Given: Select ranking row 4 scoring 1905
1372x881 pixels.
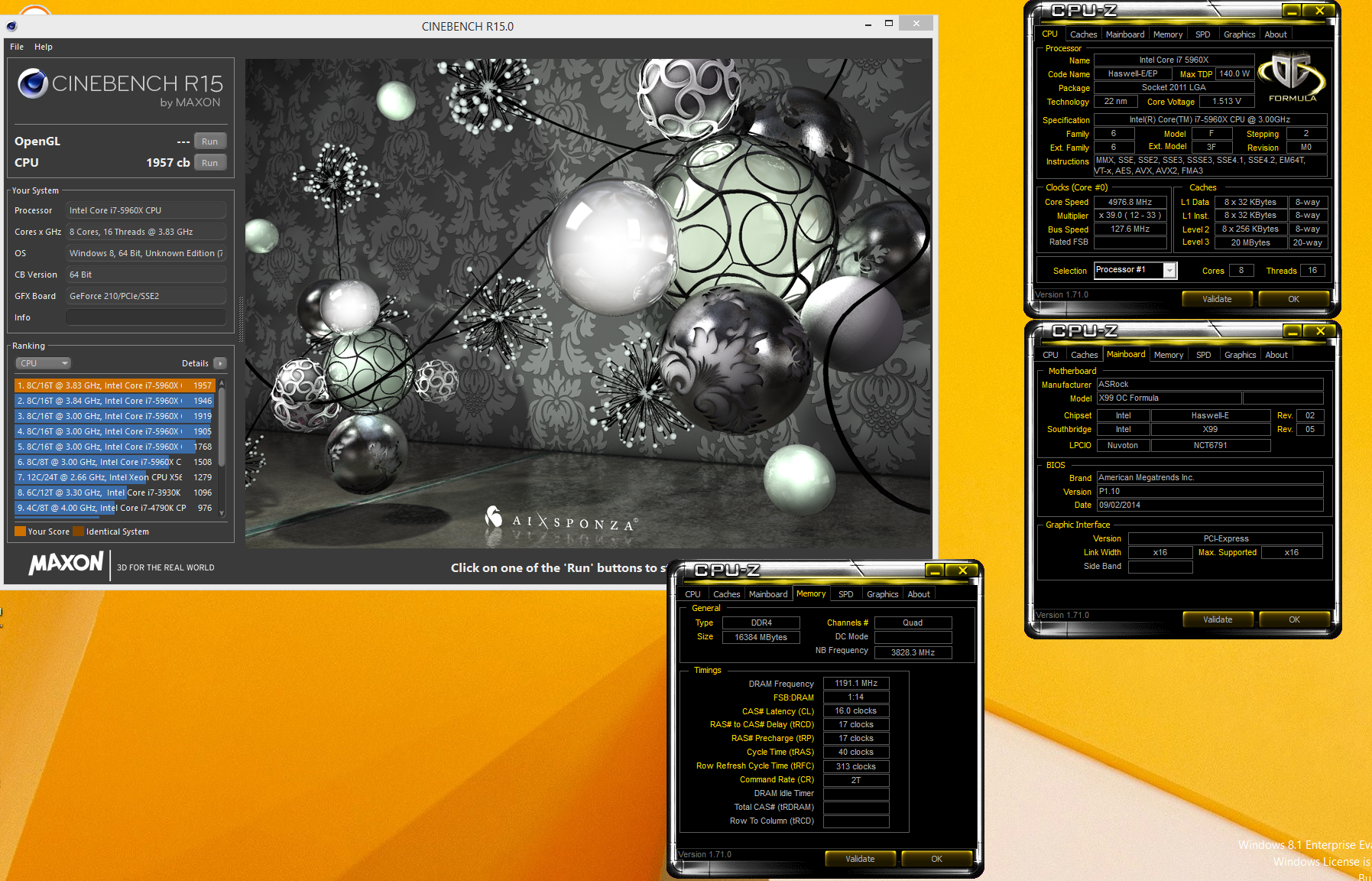Looking at the screenshot, I should 115,431.
